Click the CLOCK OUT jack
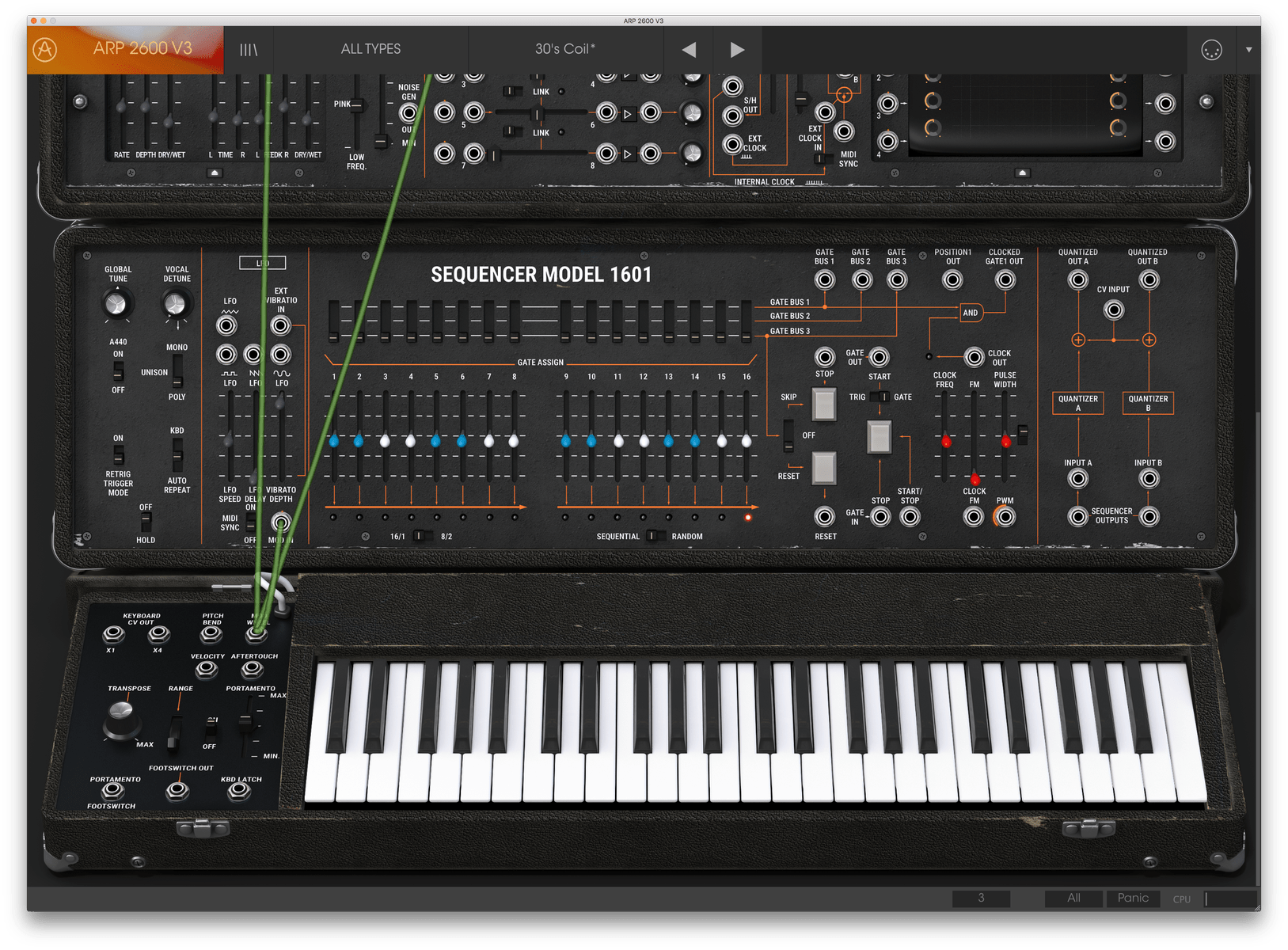 (x=973, y=356)
